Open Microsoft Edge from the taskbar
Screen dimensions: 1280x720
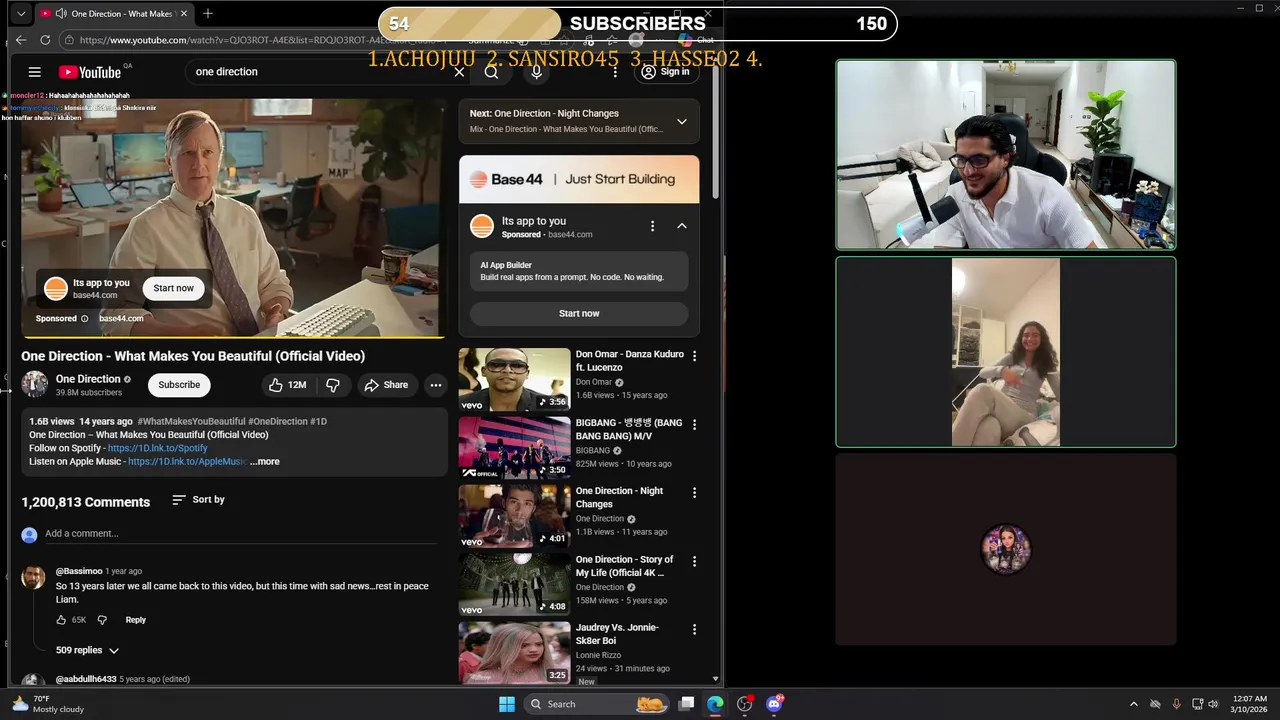point(715,704)
